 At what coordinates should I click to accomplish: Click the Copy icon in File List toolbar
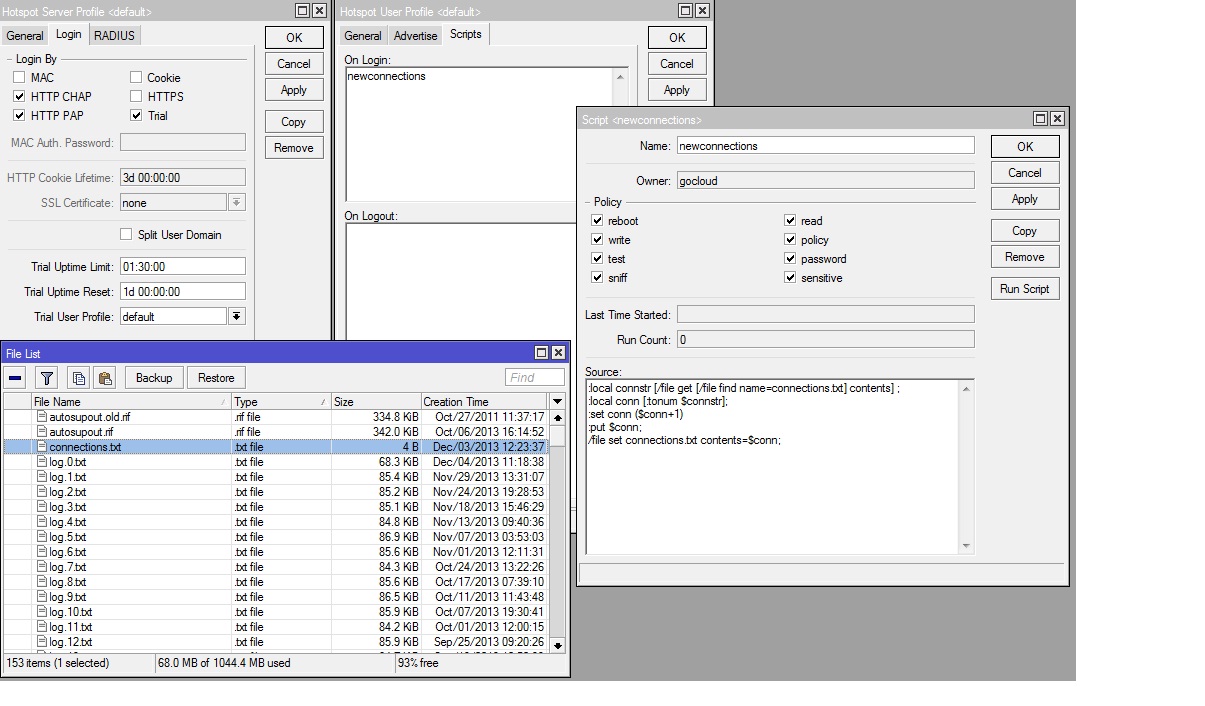coord(78,378)
